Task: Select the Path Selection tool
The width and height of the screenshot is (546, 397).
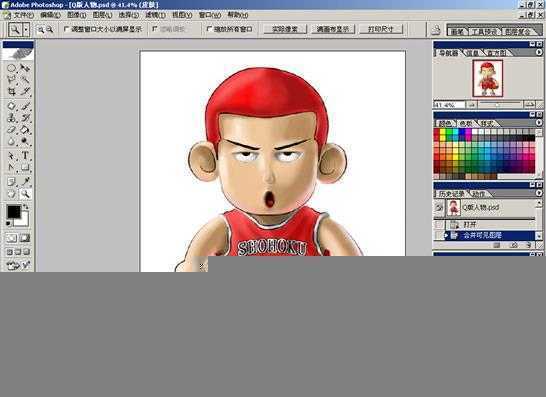Action: tap(11, 156)
